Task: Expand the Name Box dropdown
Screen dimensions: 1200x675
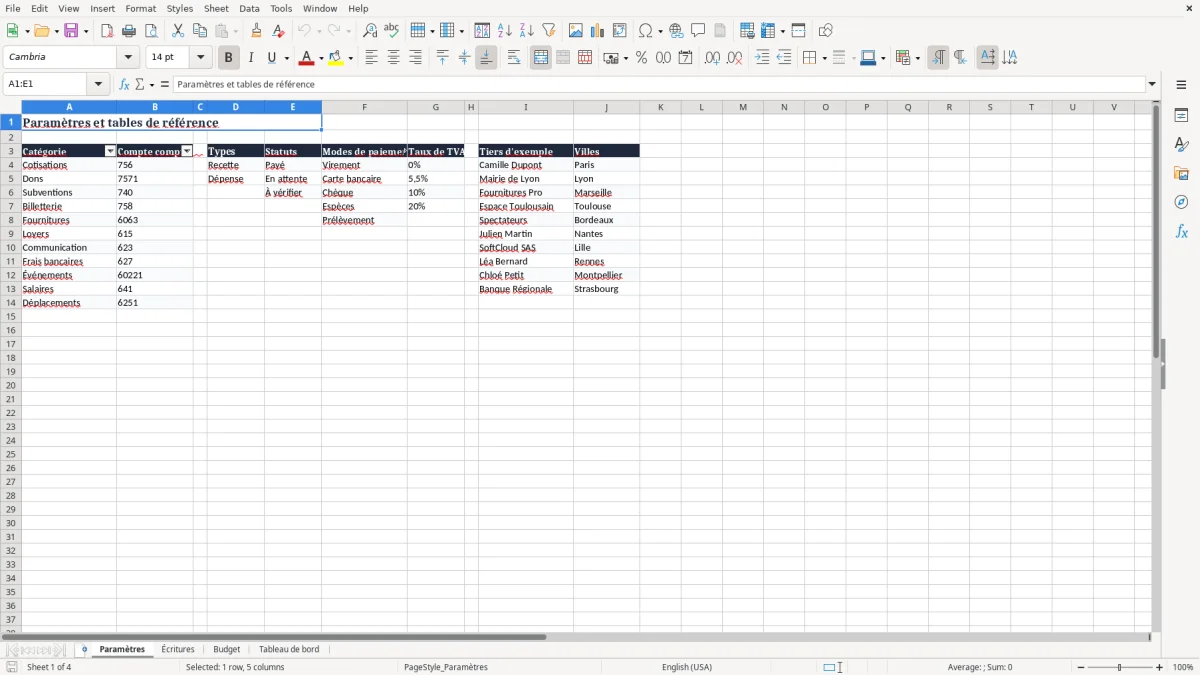Action: click(x=99, y=84)
